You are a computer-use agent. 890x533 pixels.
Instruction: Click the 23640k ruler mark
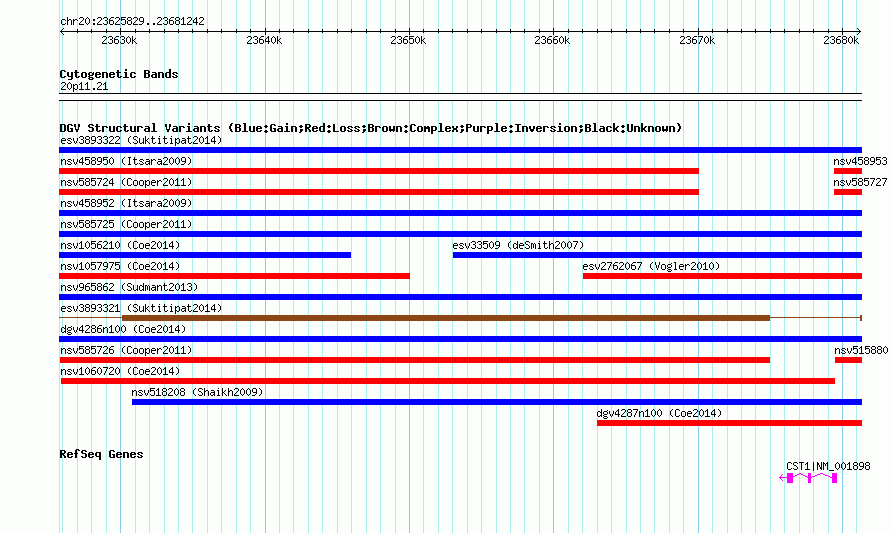(264, 40)
